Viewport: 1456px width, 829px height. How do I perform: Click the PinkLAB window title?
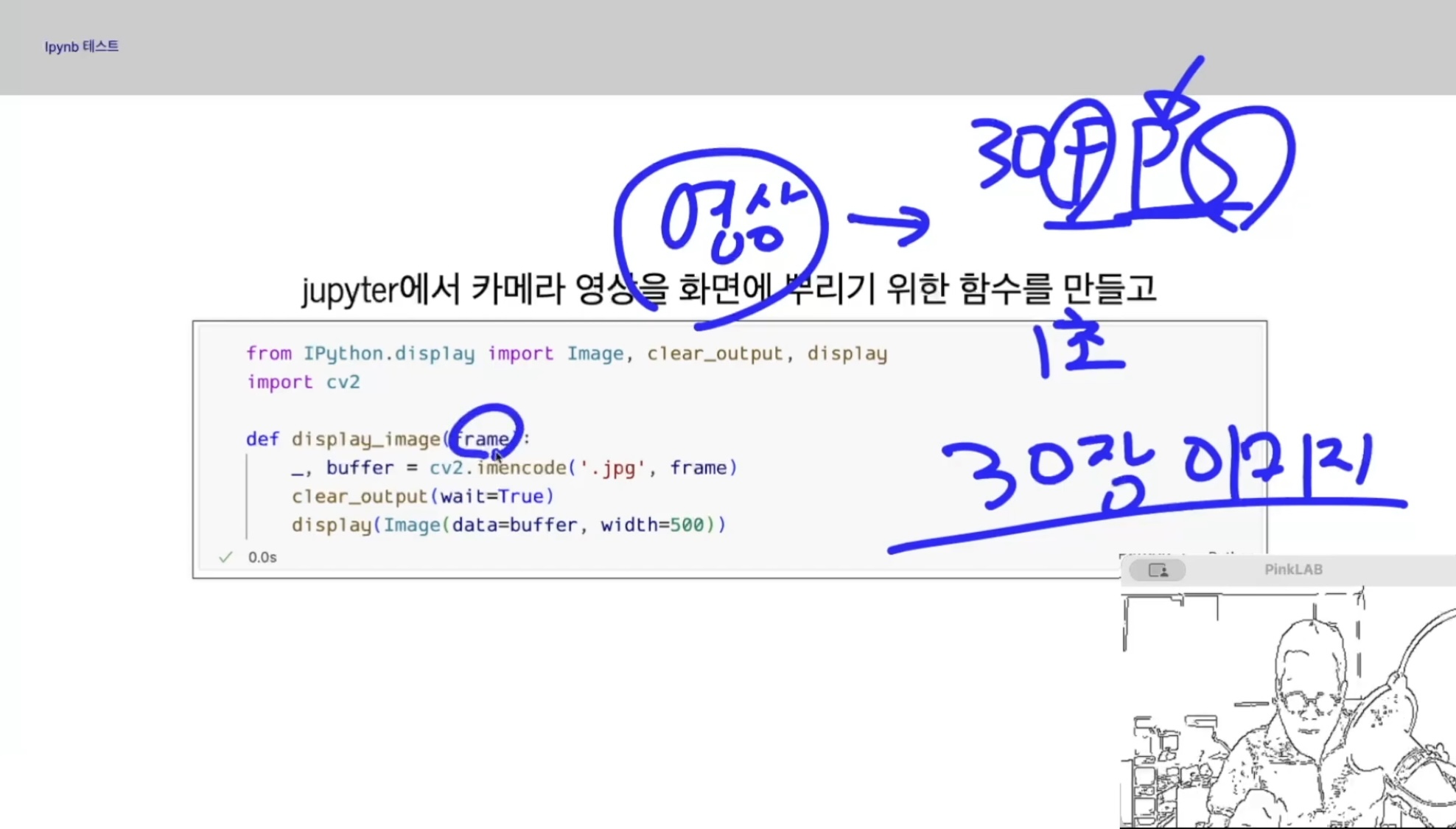(1293, 569)
